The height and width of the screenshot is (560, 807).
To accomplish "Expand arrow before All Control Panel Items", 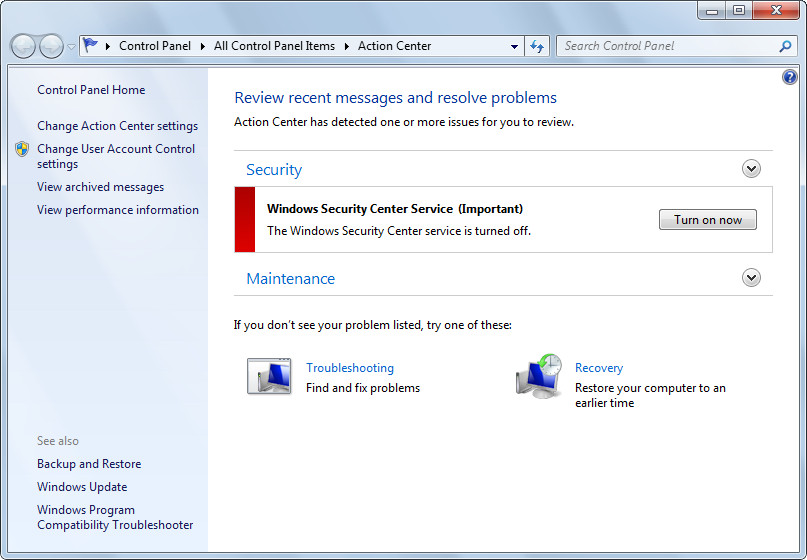I will [203, 46].
